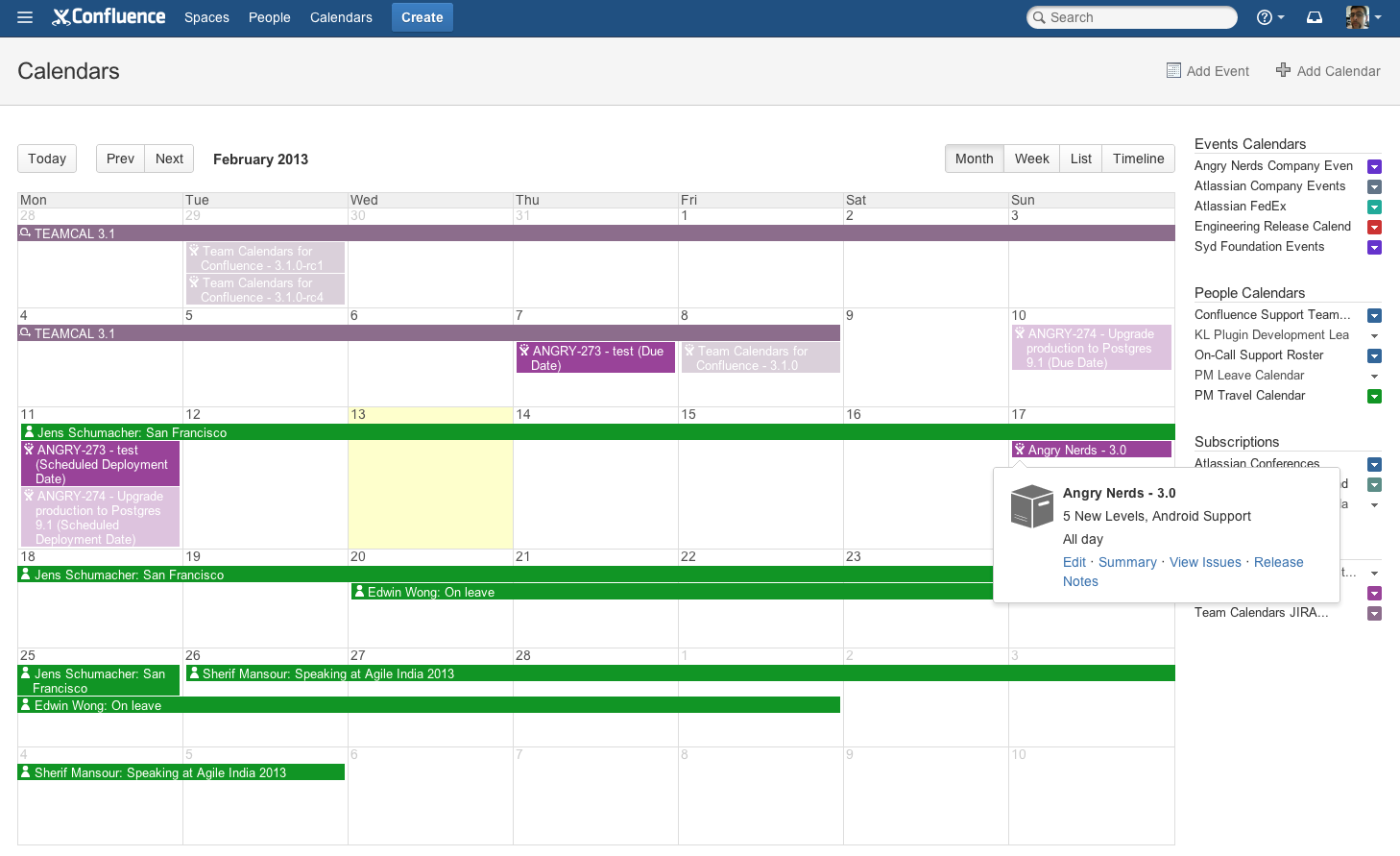The width and height of the screenshot is (1400, 856).
Task: Switch to Month view
Action: [x=974, y=159]
